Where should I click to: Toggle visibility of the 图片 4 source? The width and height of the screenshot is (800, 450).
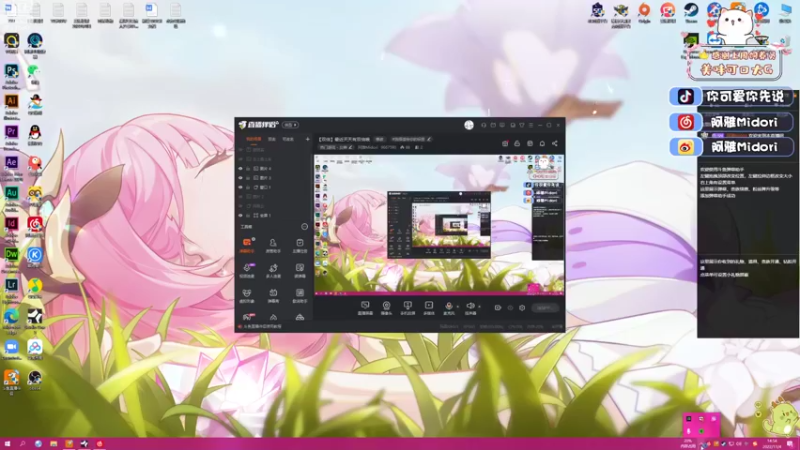point(241,168)
